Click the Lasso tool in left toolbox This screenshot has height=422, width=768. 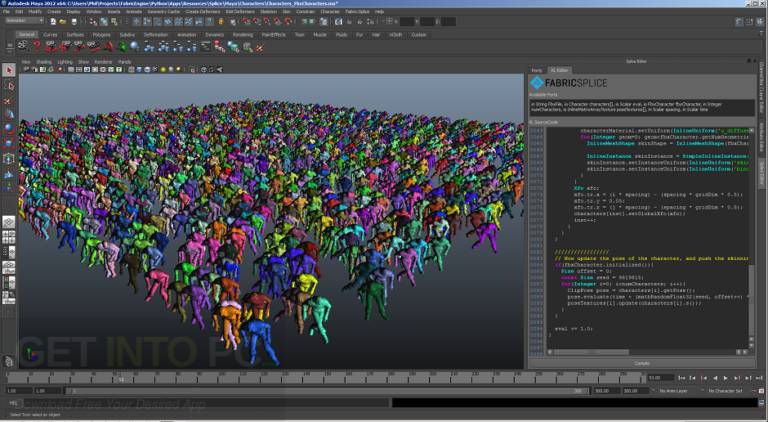pyautogui.click(x=9, y=86)
